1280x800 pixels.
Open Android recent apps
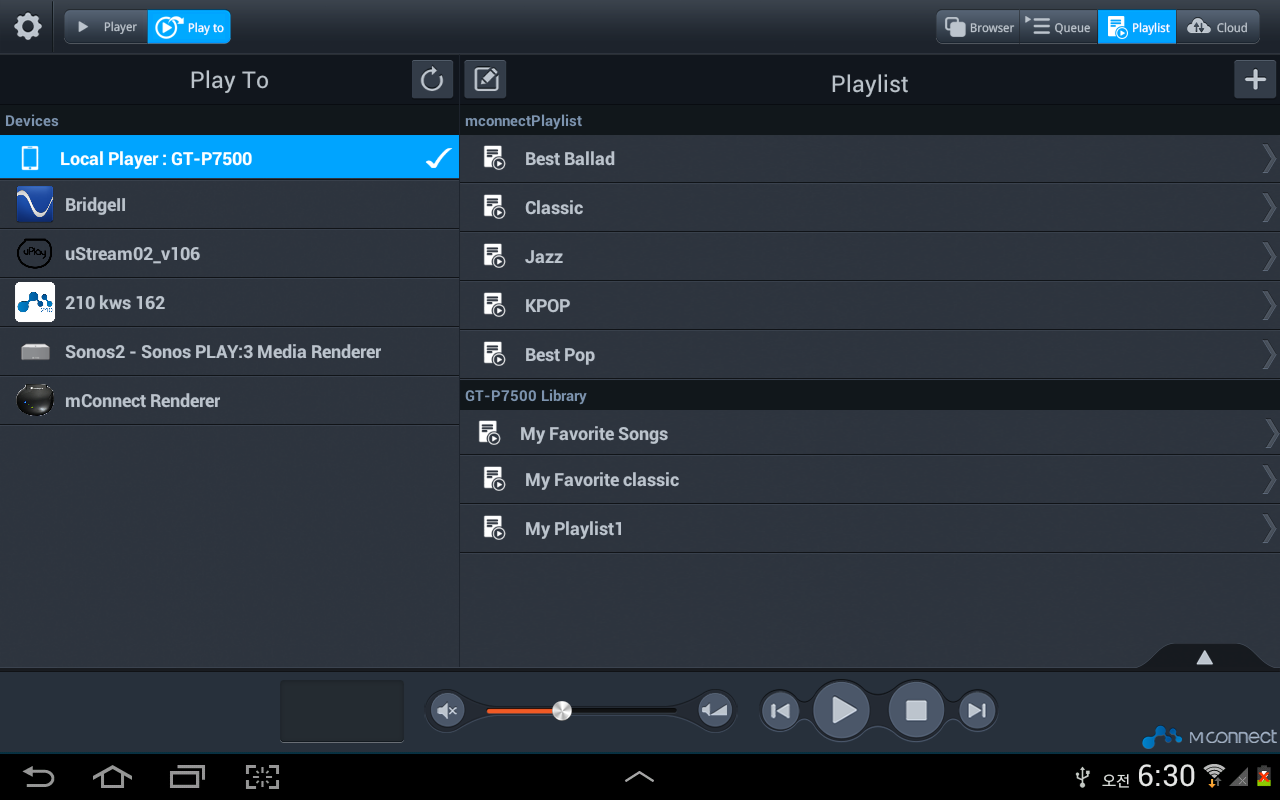(x=187, y=777)
